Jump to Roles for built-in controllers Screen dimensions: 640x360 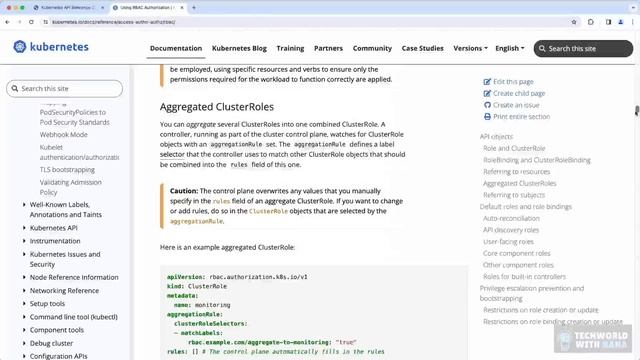point(524,277)
